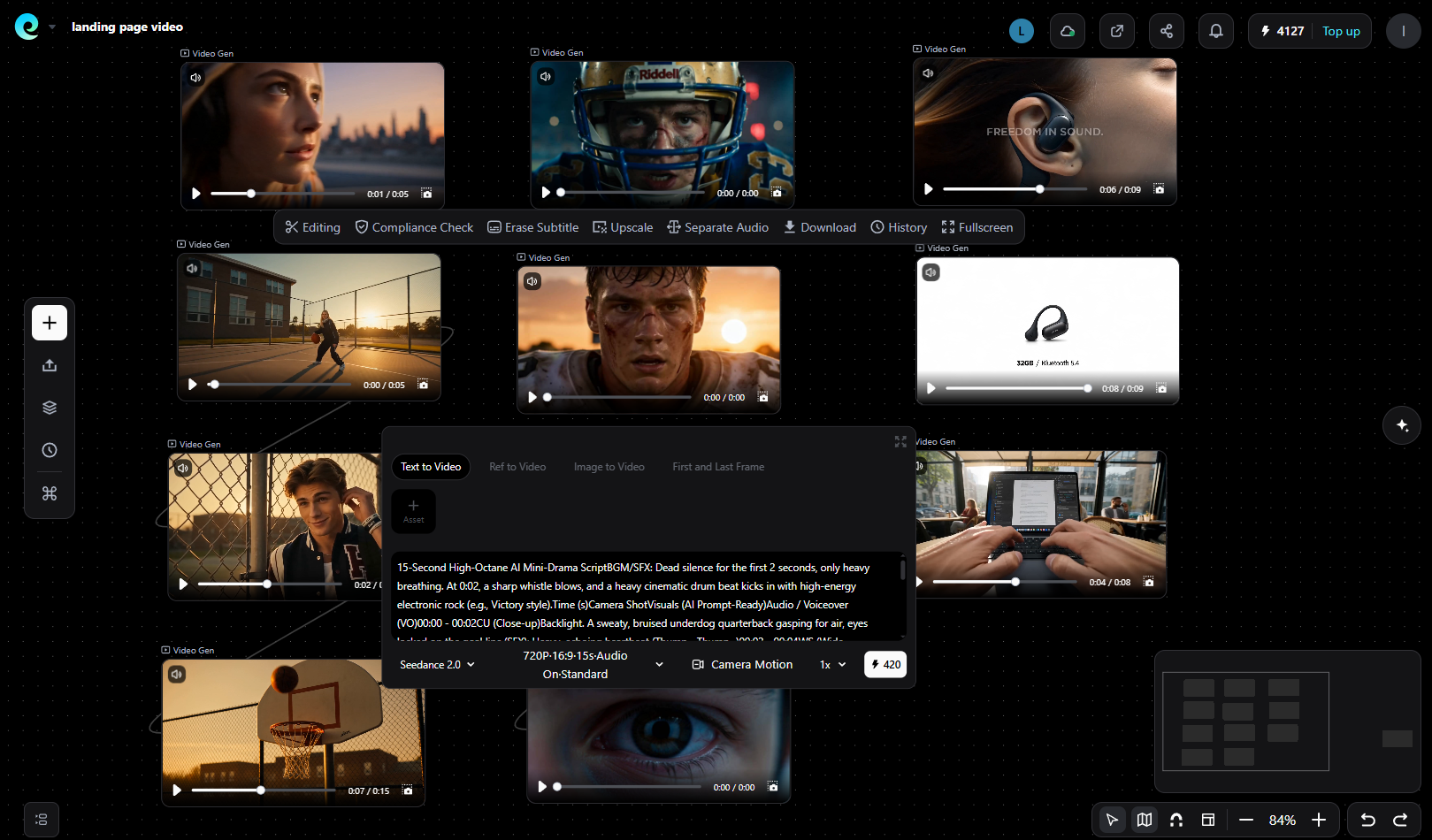Open the 84% zoom level menu

pyautogui.click(x=1283, y=821)
